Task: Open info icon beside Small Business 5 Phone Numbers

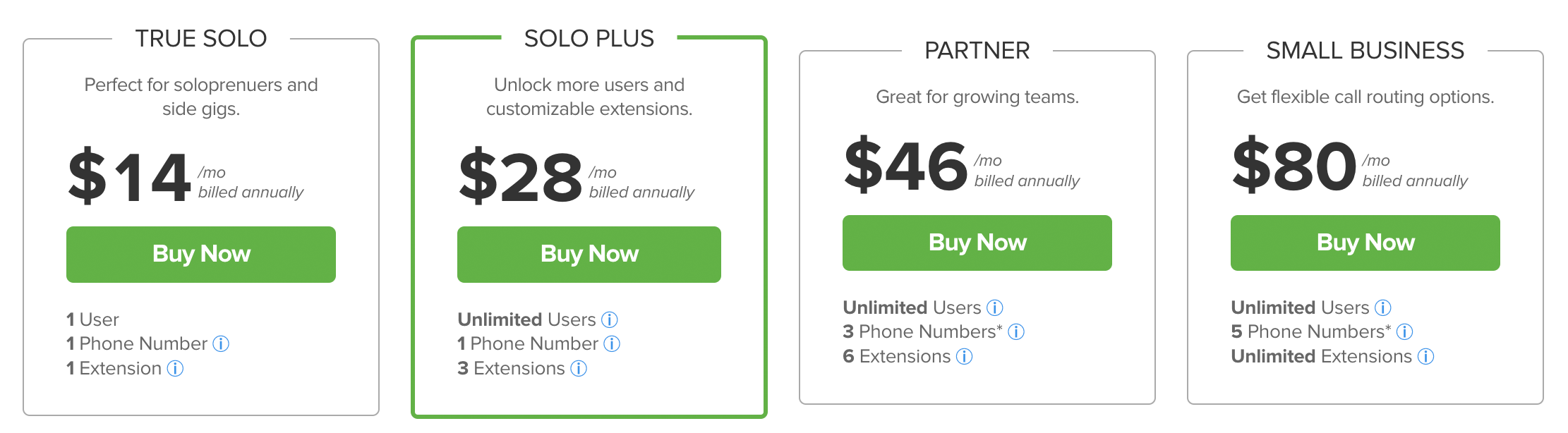Action: click(1405, 332)
